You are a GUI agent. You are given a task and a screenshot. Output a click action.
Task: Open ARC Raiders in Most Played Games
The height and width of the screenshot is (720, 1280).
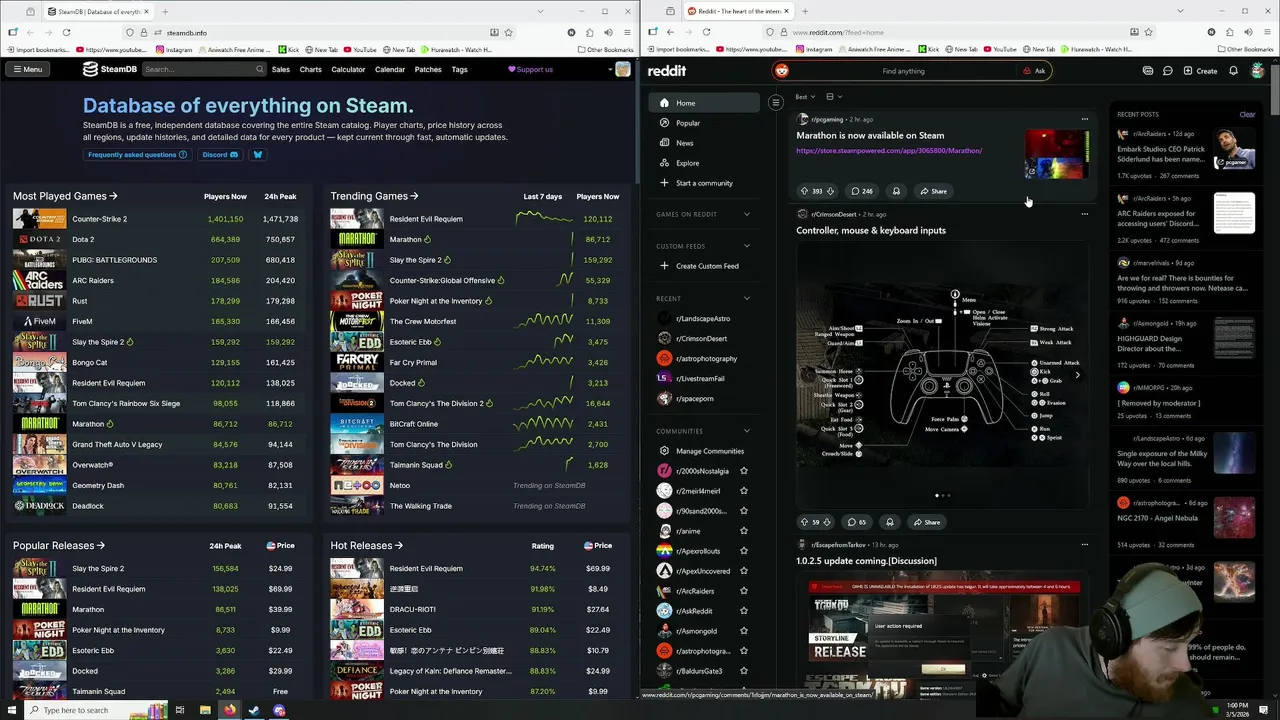pyautogui.click(x=93, y=281)
